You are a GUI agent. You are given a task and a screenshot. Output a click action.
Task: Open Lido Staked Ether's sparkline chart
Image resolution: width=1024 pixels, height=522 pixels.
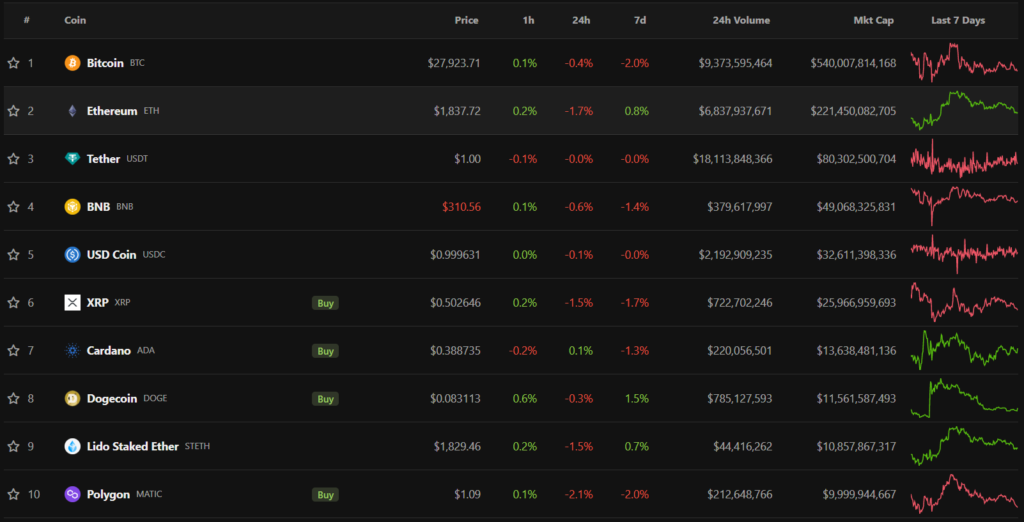pyautogui.click(x=964, y=446)
